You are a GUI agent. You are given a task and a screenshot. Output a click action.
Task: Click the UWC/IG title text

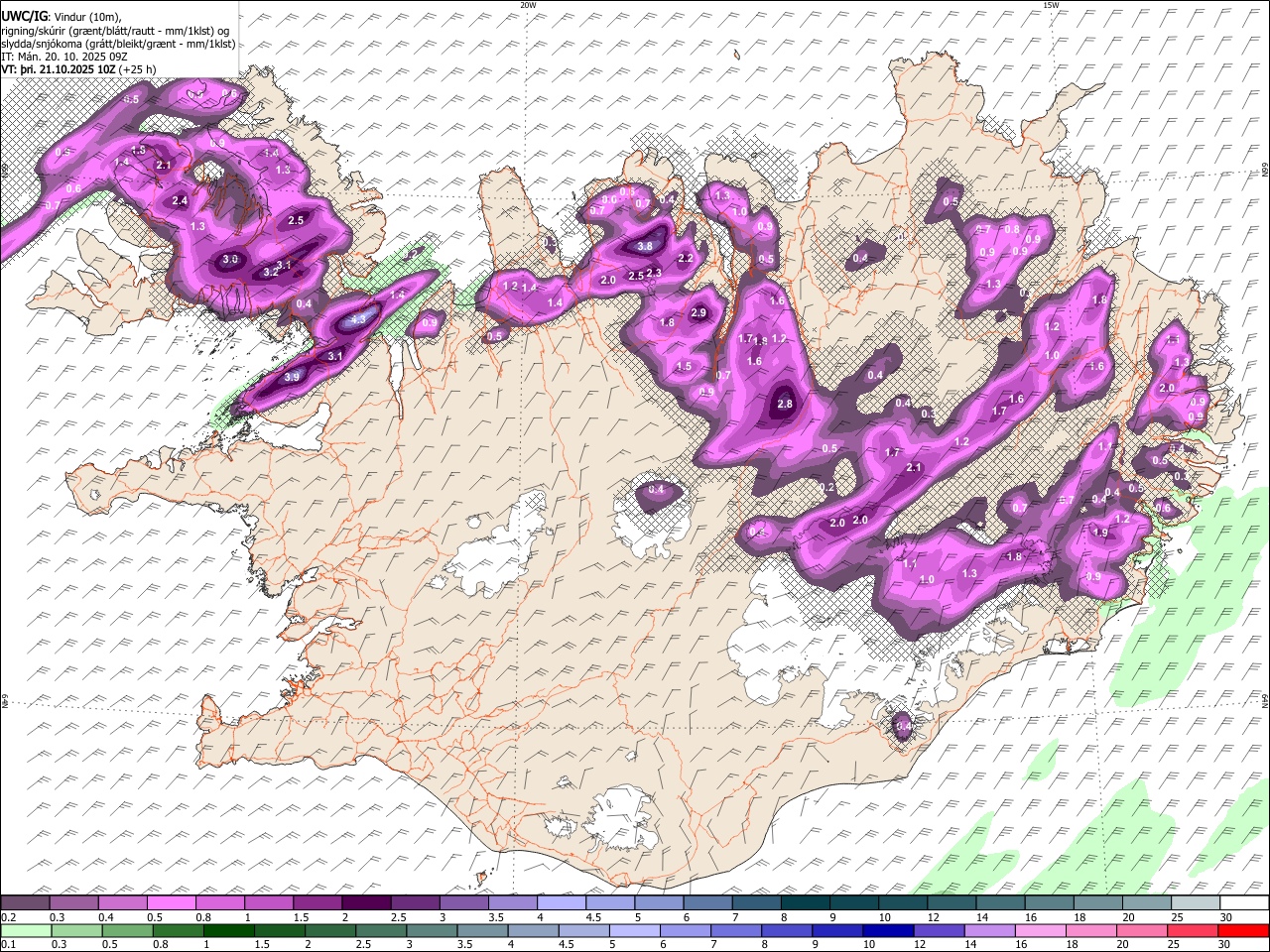tap(23, 15)
